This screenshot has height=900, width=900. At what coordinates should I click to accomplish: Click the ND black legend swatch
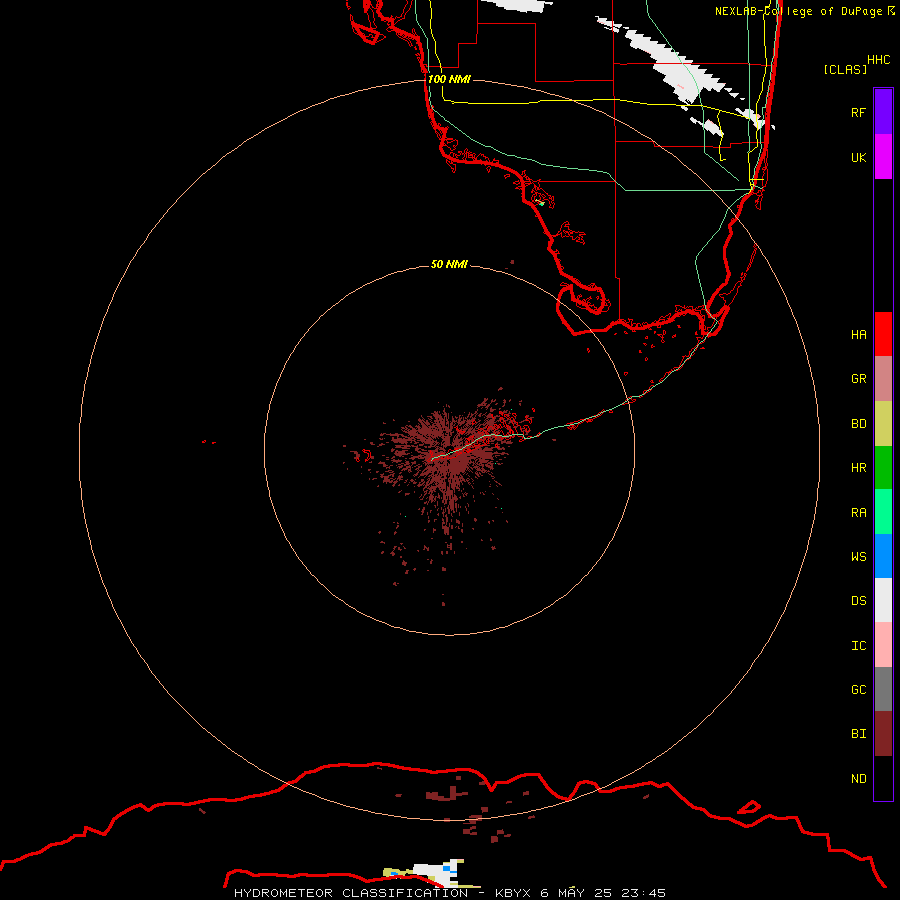click(x=883, y=778)
